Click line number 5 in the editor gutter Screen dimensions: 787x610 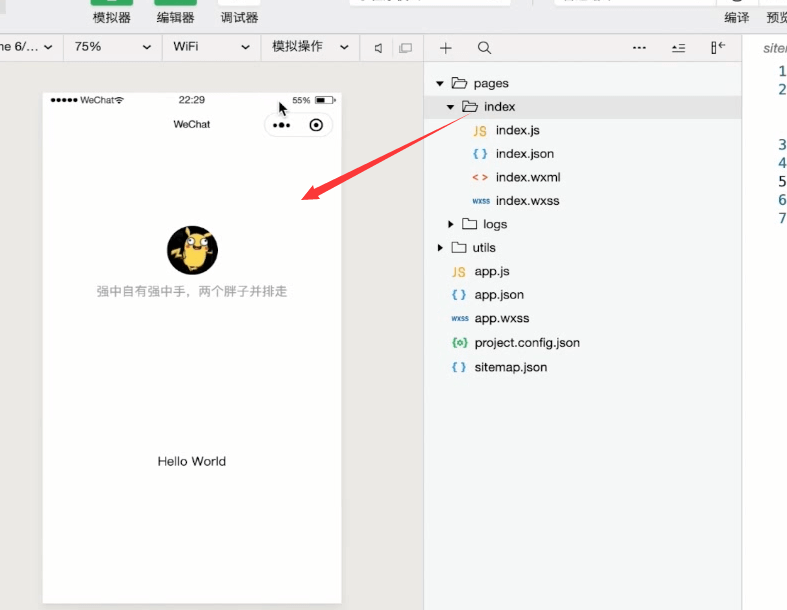tap(782, 181)
